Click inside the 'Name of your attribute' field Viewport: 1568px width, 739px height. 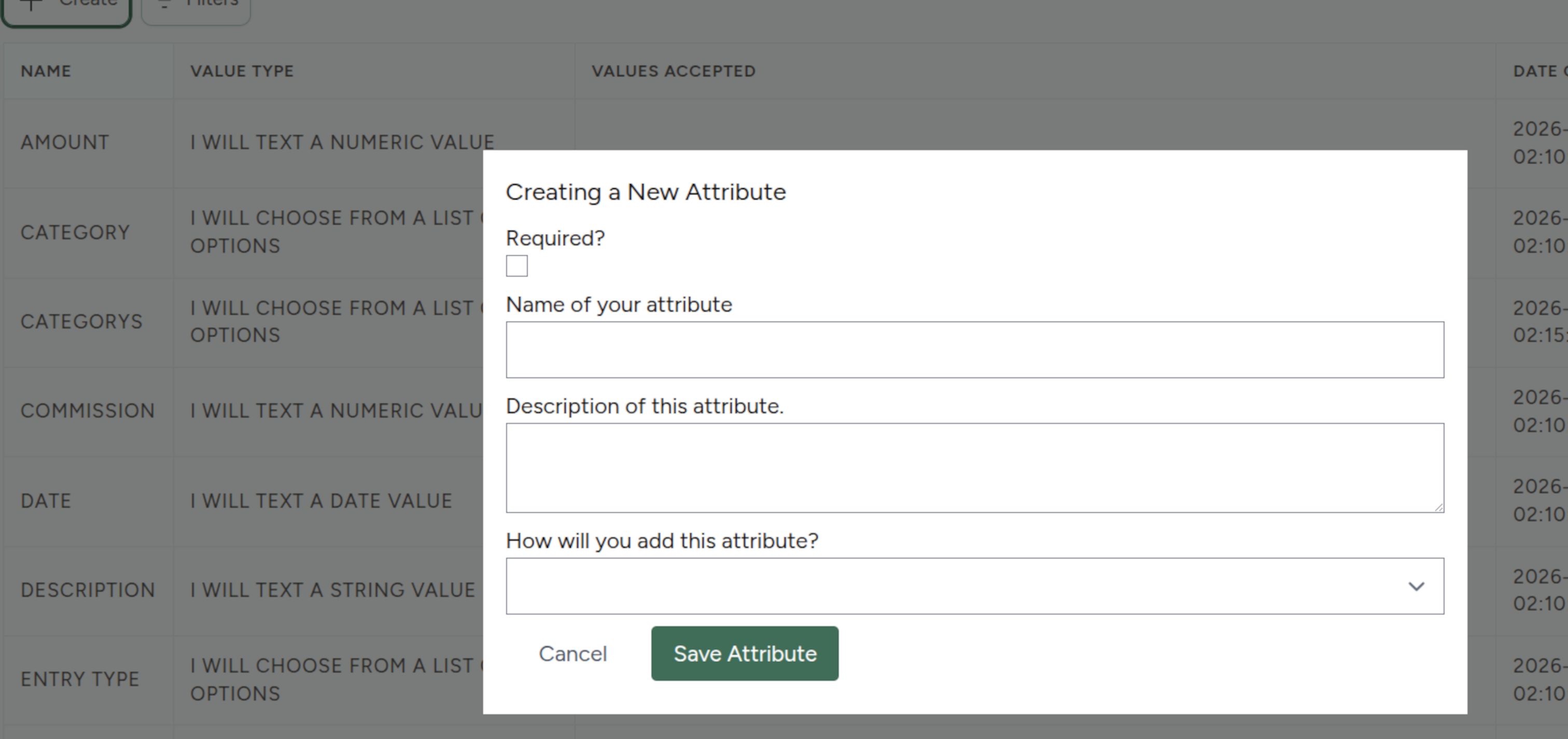tap(974, 350)
